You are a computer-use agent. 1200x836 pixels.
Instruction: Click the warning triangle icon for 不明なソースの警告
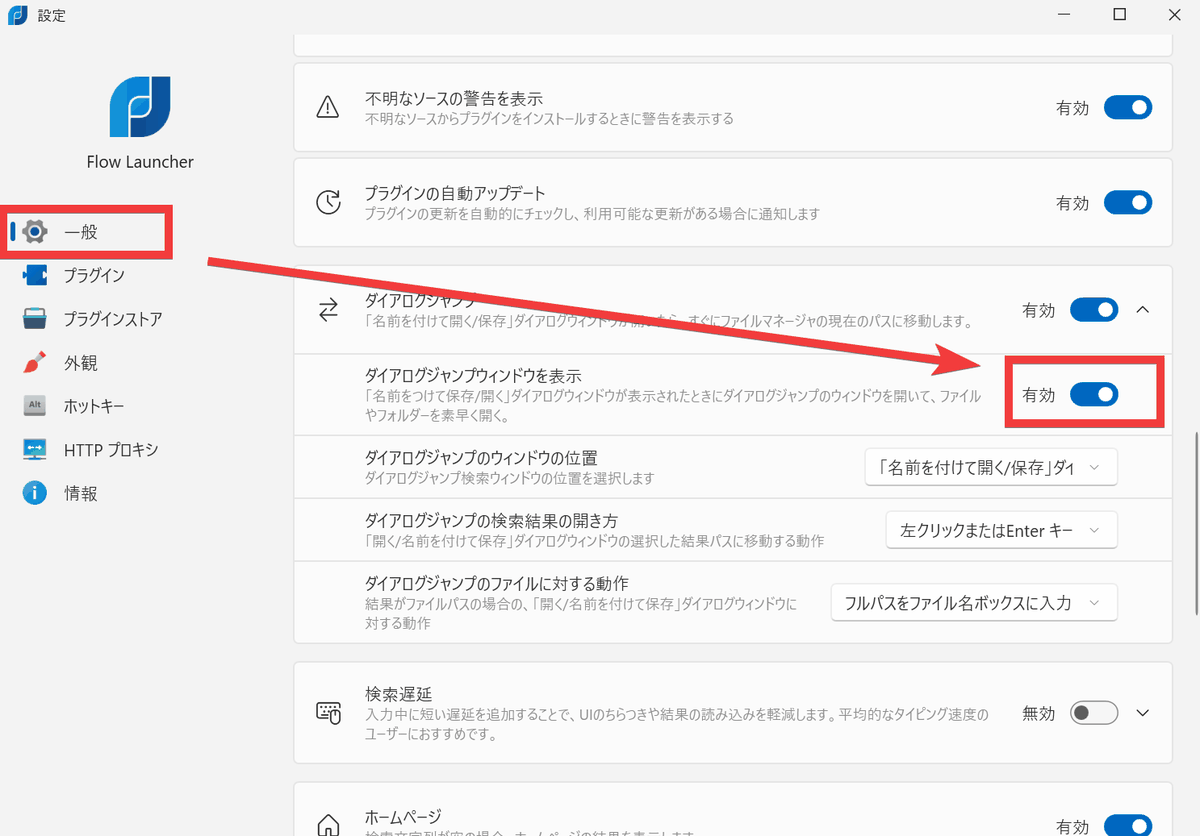(x=328, y=108)
